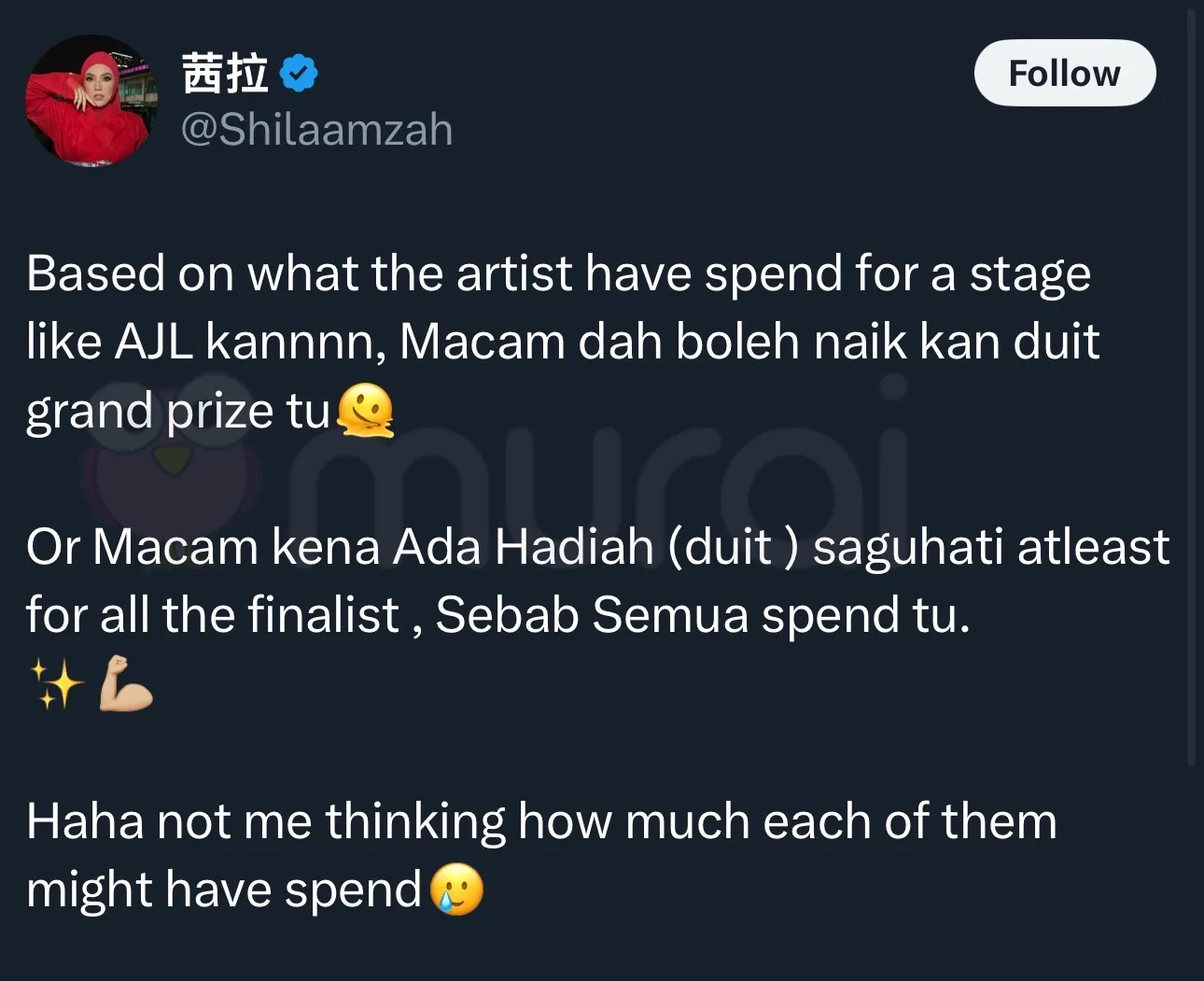The image size is (1204, 981).
Task: Open the @Shilaamzah handle link
Action: coord(316,129)
